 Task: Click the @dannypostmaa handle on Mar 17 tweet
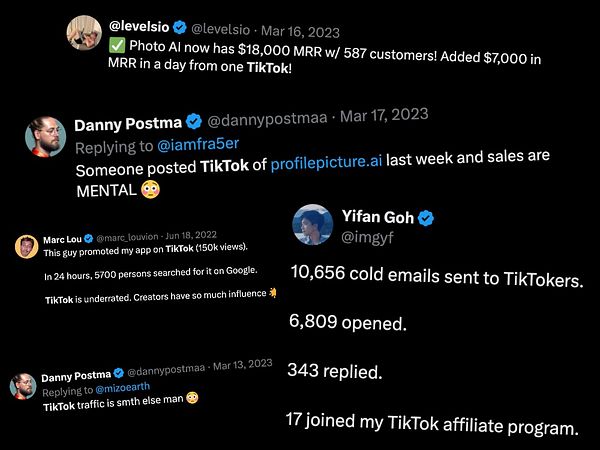coord(267,119)
